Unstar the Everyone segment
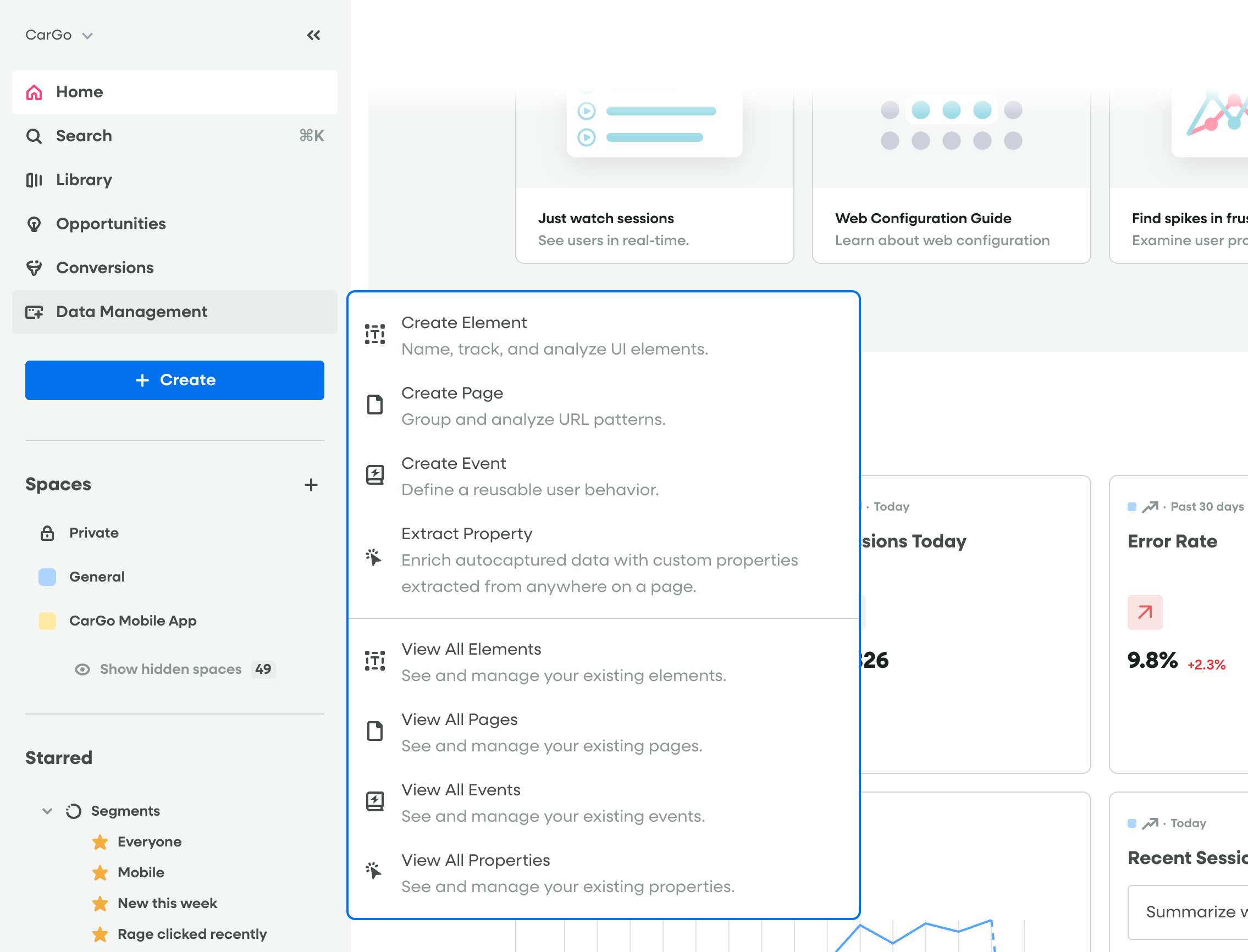The height and width of the screenshot is (952, 1248). point(100,842)
